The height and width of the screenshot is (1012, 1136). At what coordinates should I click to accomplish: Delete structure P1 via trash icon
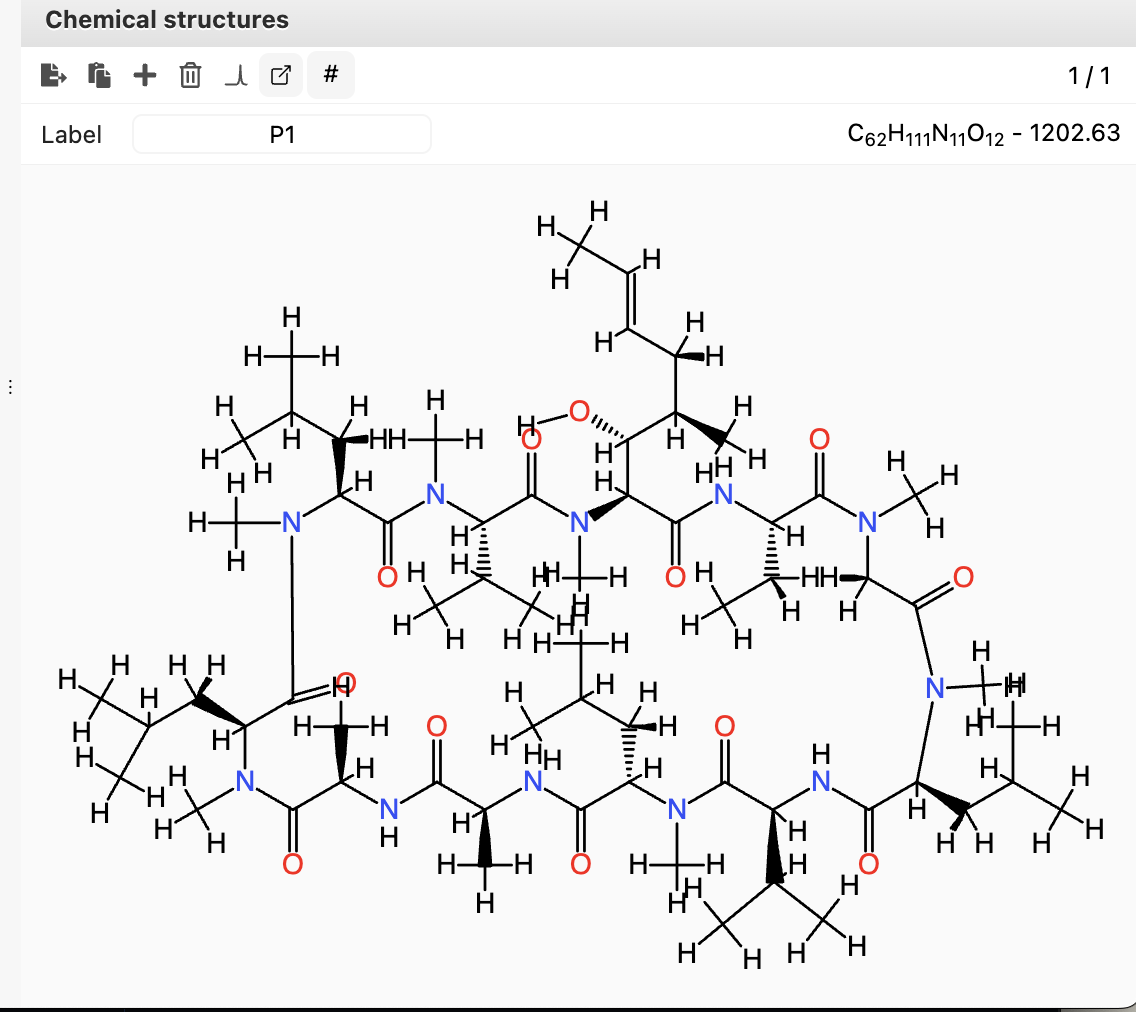pos(190,75)
